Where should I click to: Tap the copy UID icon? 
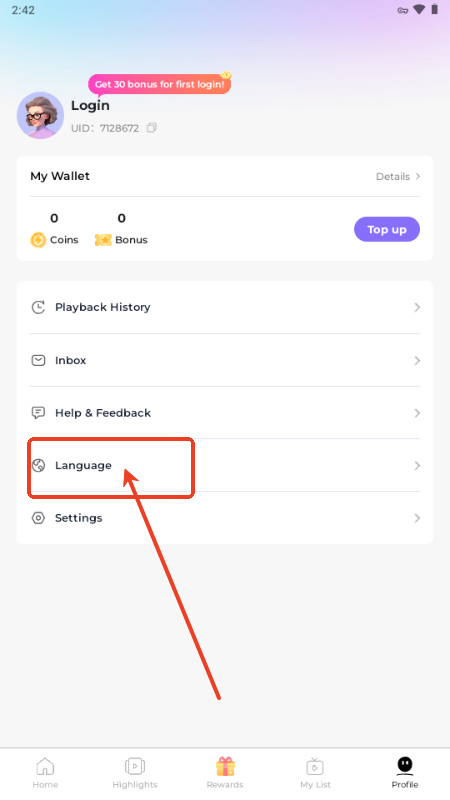[x=152, y=128]
